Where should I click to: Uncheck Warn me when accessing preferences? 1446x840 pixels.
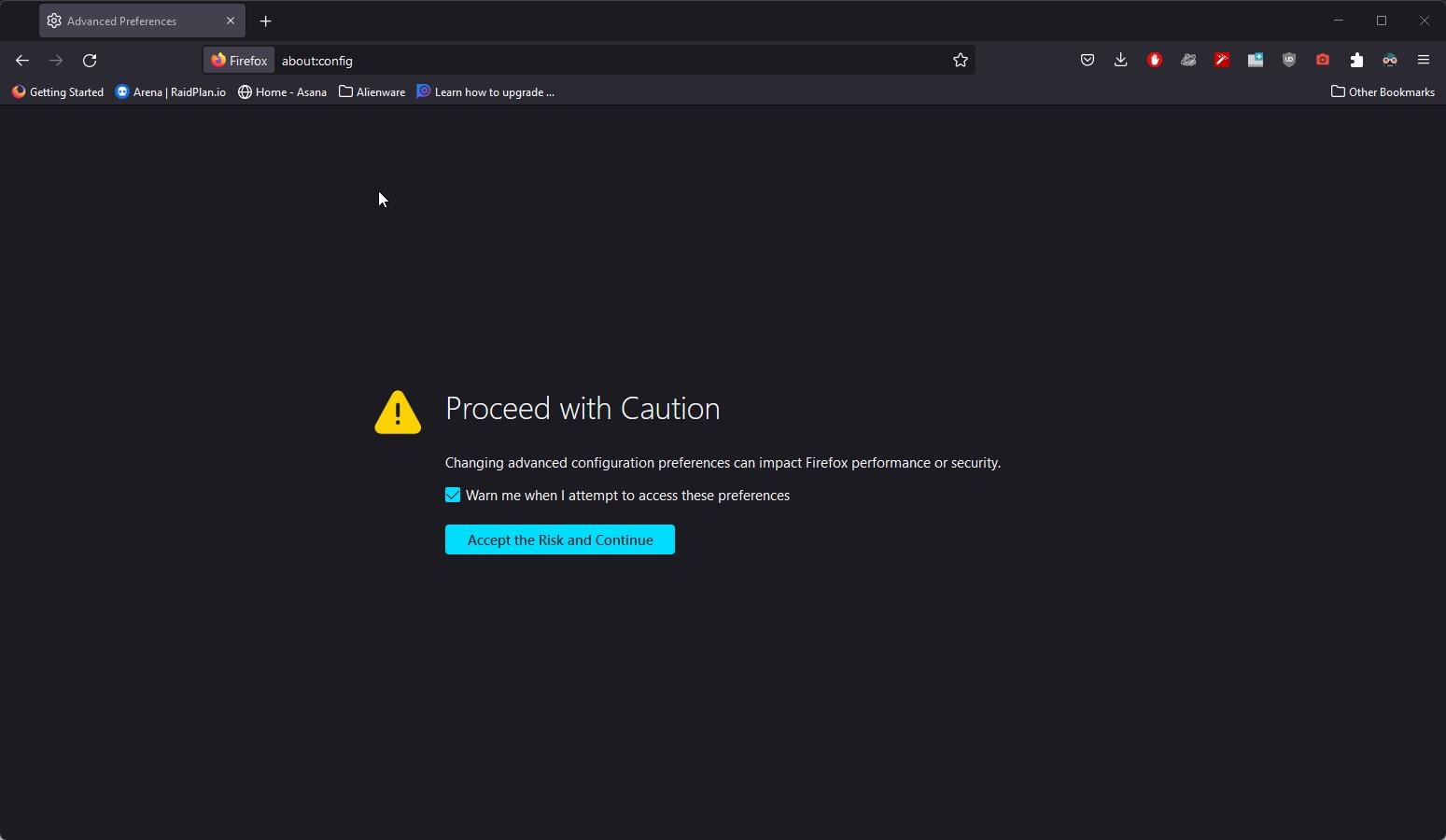pos(453,496)
